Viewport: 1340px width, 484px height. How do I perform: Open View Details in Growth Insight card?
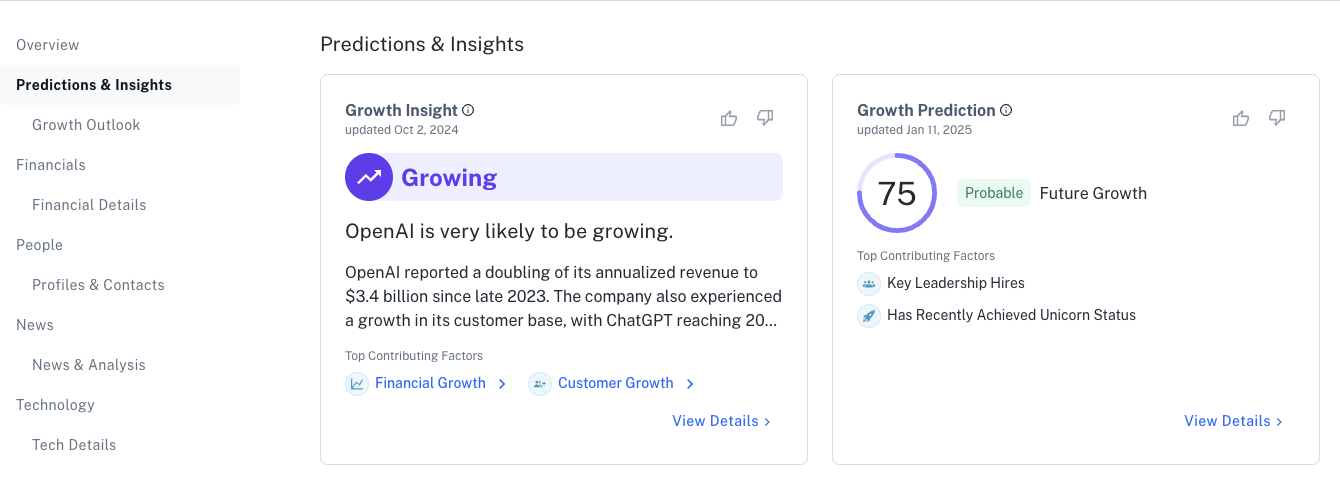pyautogui.click(x=722, y=421)
